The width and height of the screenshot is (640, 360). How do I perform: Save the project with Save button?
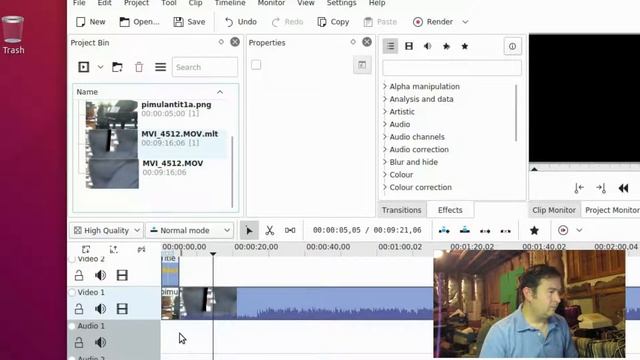tap(189, 22)
